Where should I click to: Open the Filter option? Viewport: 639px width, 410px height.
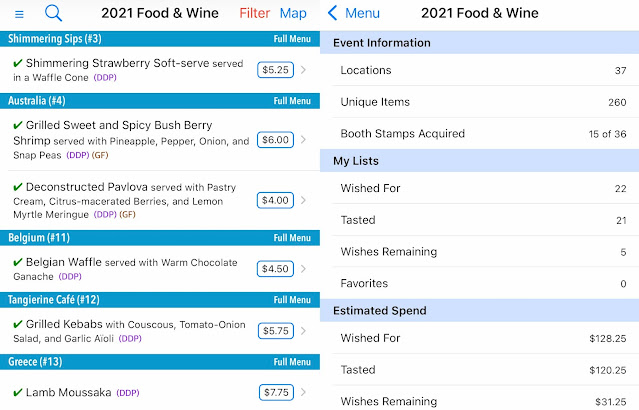(254, 13)
